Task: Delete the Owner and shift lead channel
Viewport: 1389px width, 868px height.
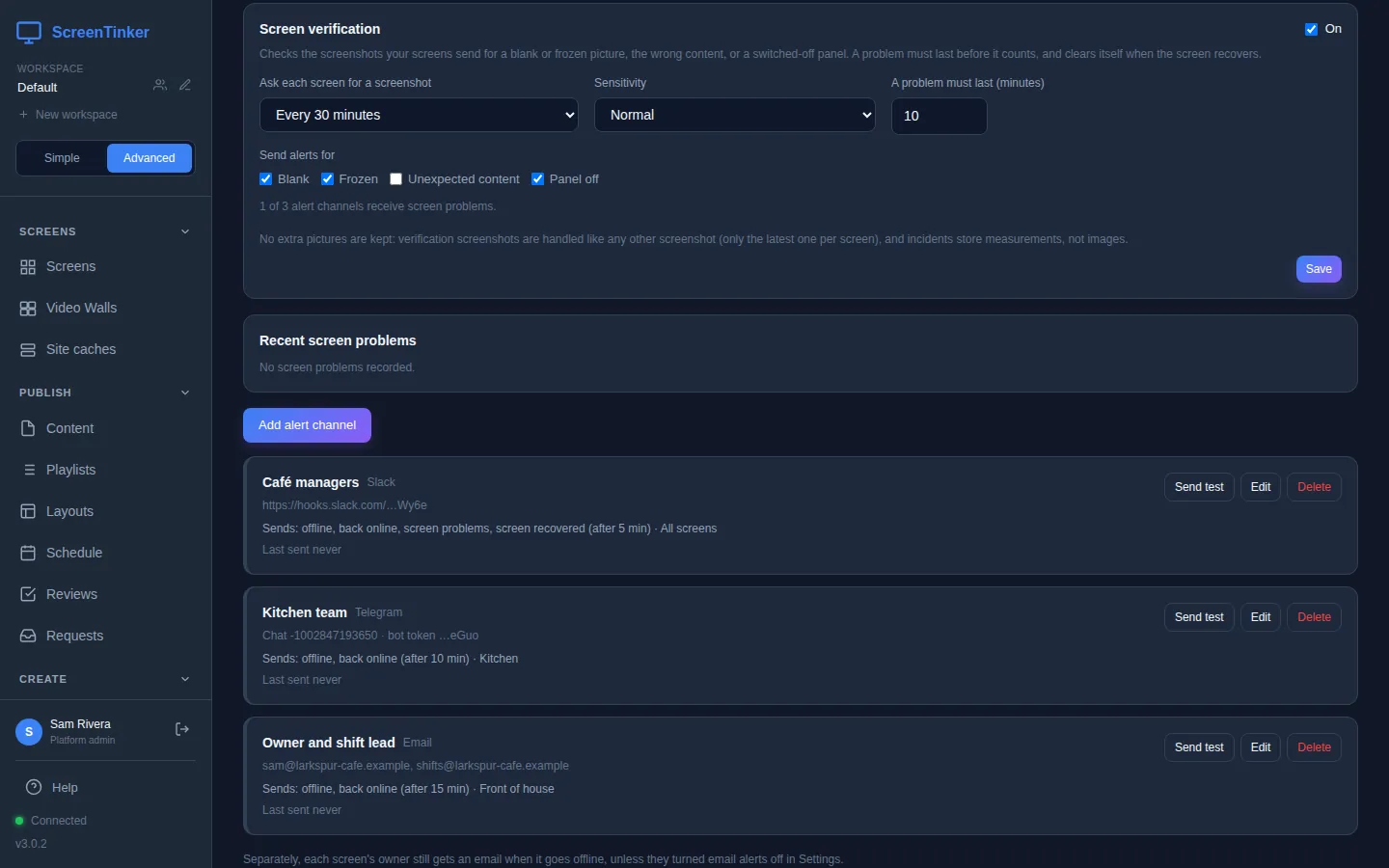Action: tap(1314, 747)
